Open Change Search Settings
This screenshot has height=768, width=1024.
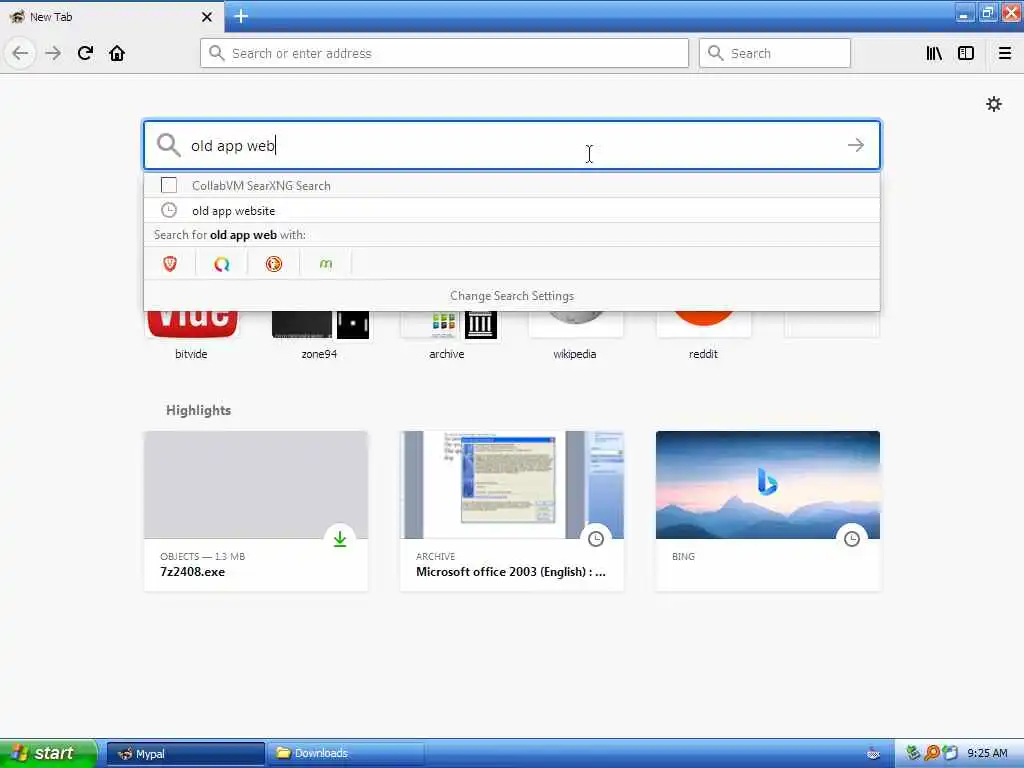(x=512, y=296)
